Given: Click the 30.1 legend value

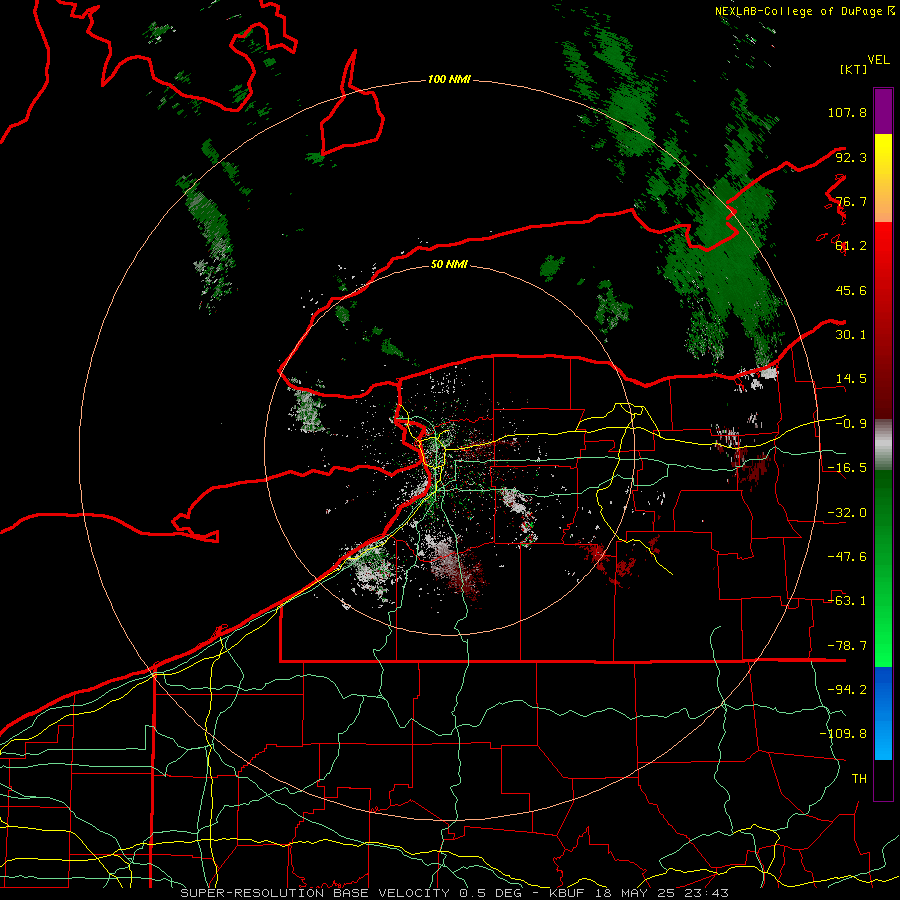Looking at the screenshot, I should [851, 335].
